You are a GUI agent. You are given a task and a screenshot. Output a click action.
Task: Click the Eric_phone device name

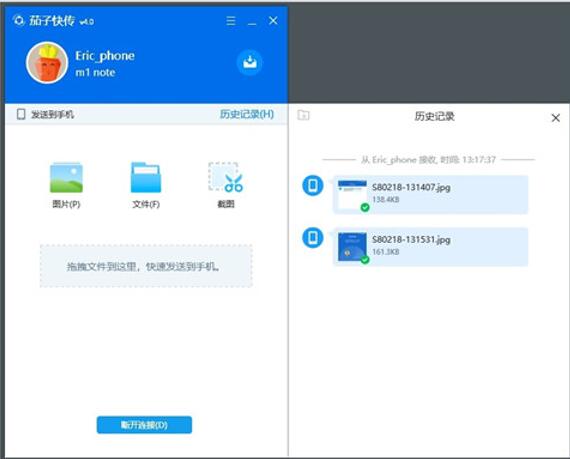105,56
